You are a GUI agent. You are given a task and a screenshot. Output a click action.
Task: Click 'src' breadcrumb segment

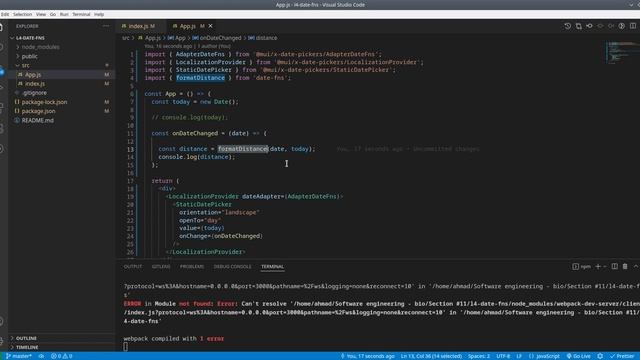point(126,38)
